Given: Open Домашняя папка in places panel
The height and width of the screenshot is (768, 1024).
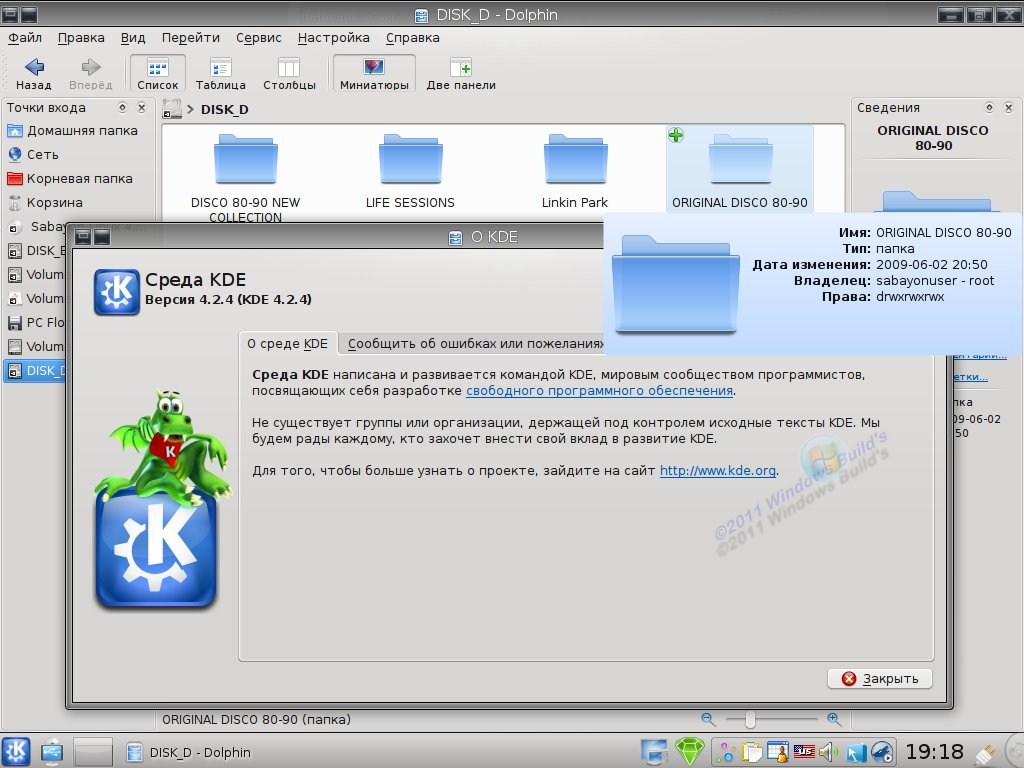Looking at the screenshot, I should [73, 131].
